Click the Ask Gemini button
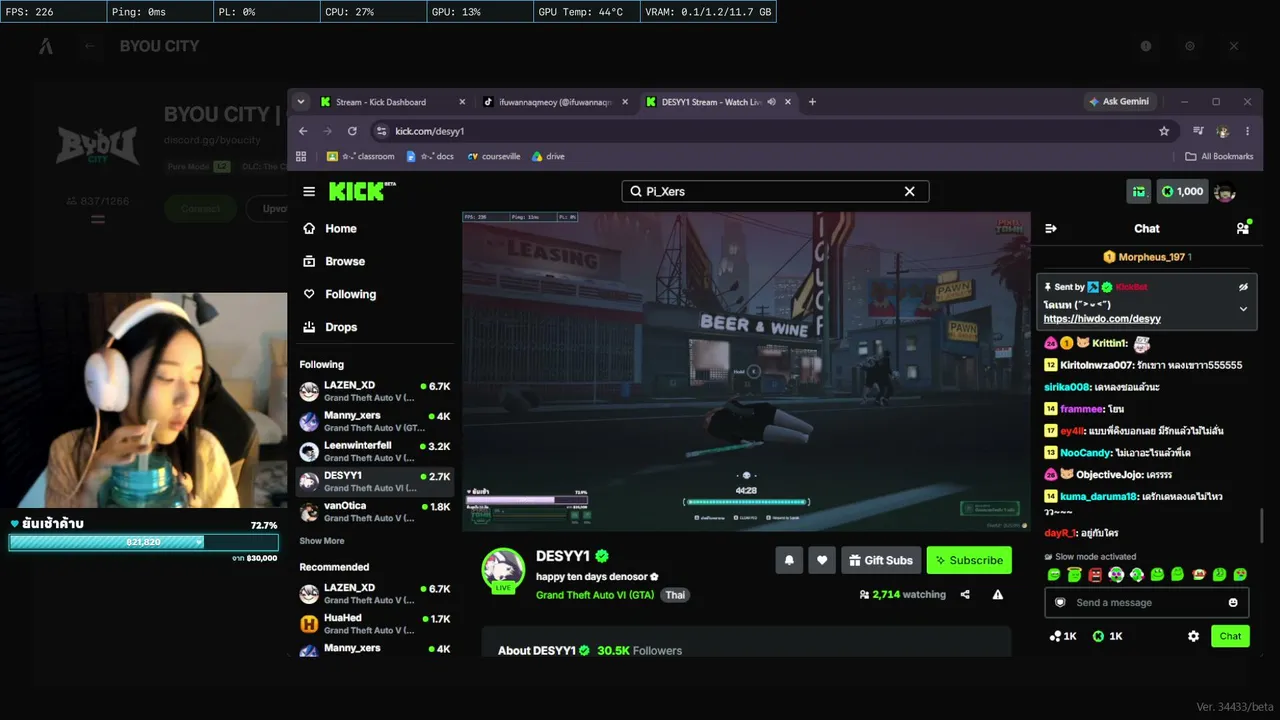Screen dimensions: 1280x720 click(1120, 102)
